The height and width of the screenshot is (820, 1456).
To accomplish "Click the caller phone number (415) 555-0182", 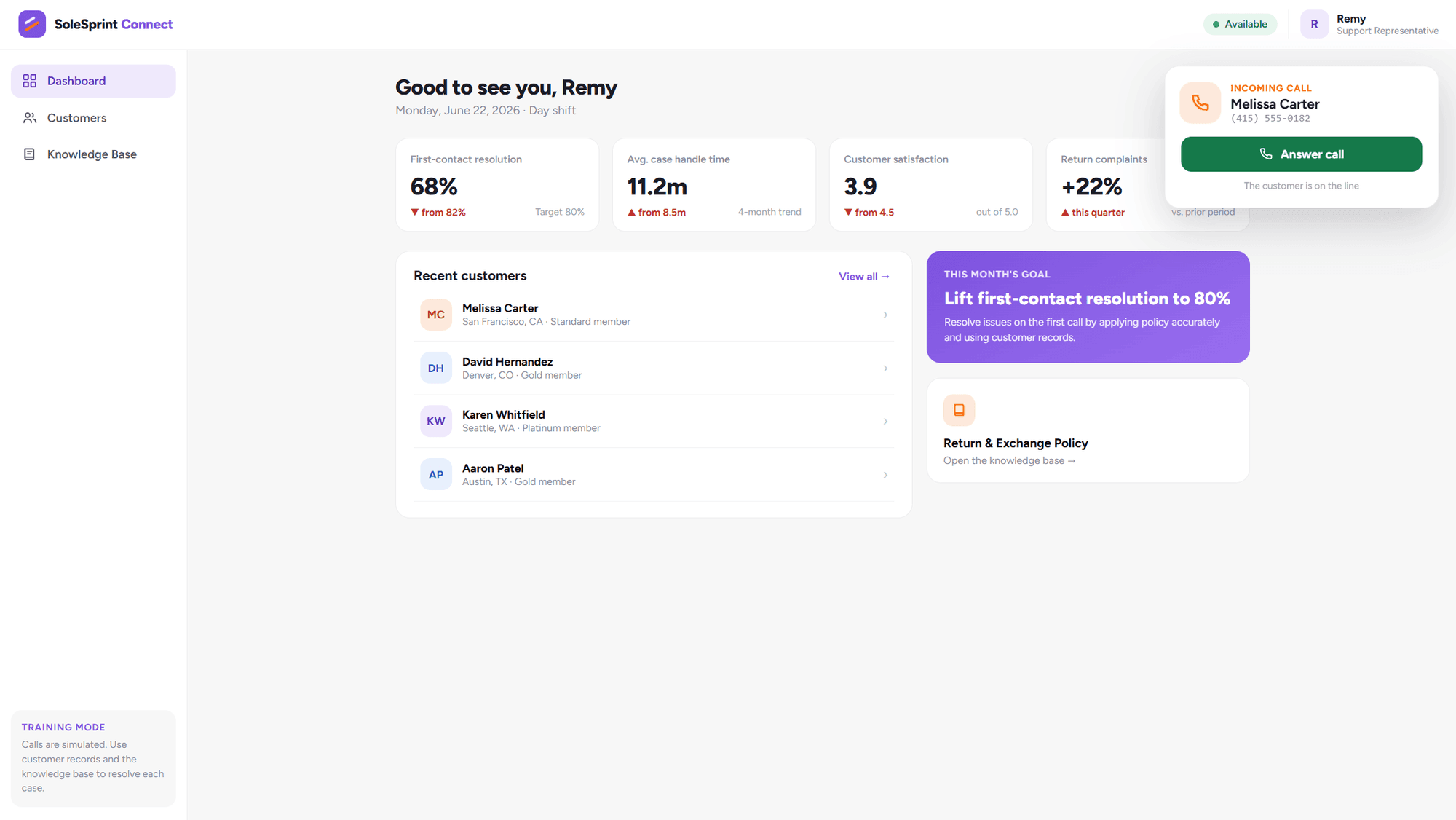I will (x=1270, y=119).
